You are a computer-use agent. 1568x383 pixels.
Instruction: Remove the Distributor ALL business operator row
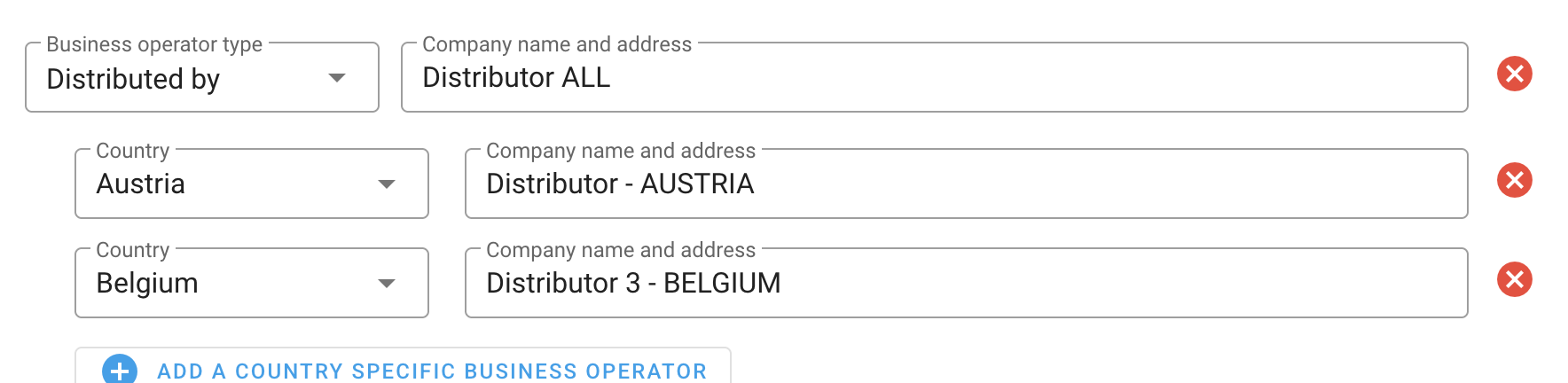click(1514, 74)
